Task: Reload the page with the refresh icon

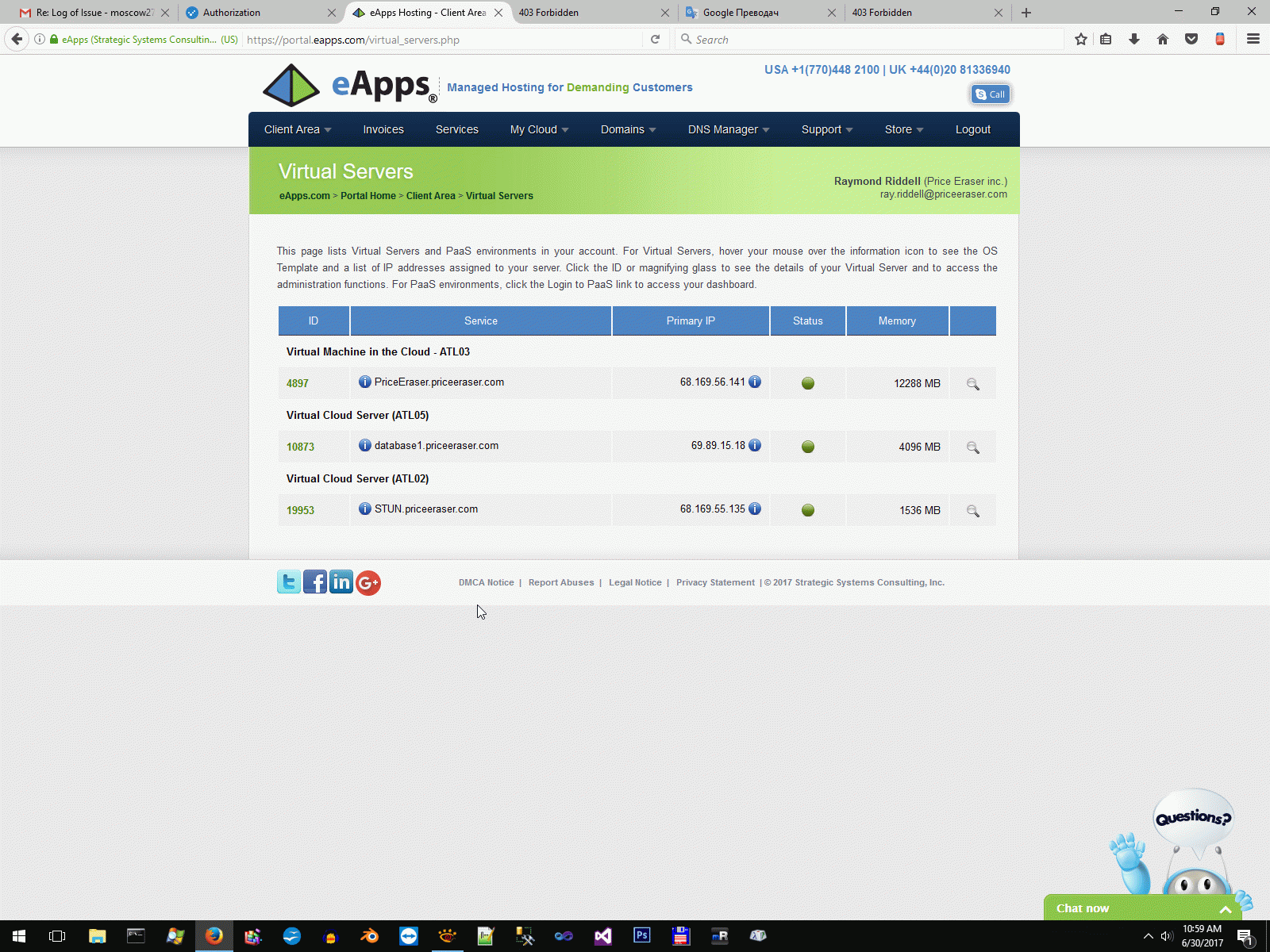Action: coord(655,39)
